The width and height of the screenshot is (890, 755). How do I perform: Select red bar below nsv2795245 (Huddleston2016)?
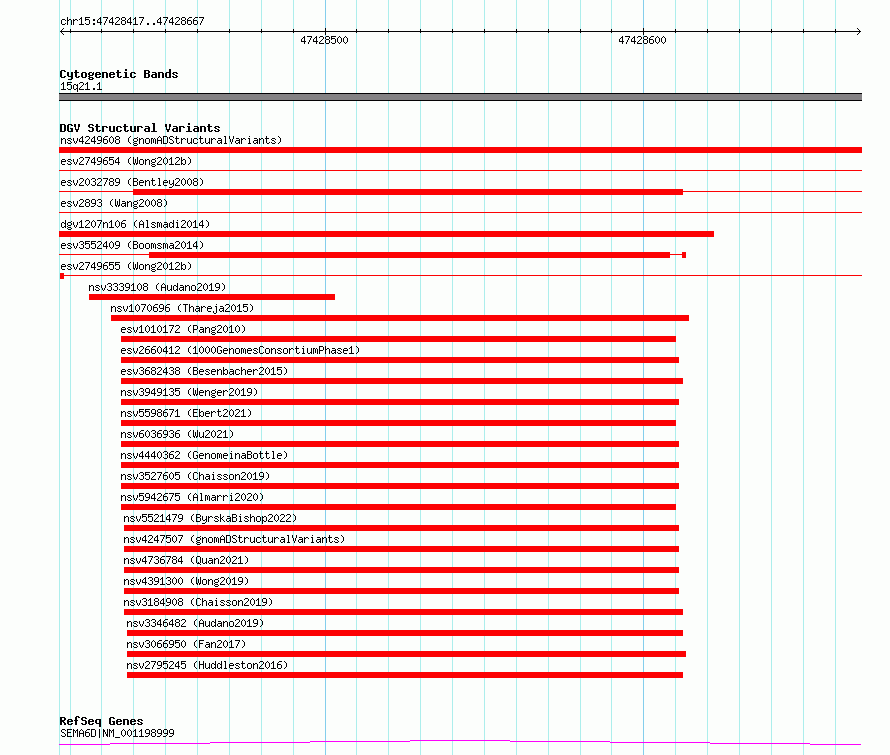[x=405, y=675]
